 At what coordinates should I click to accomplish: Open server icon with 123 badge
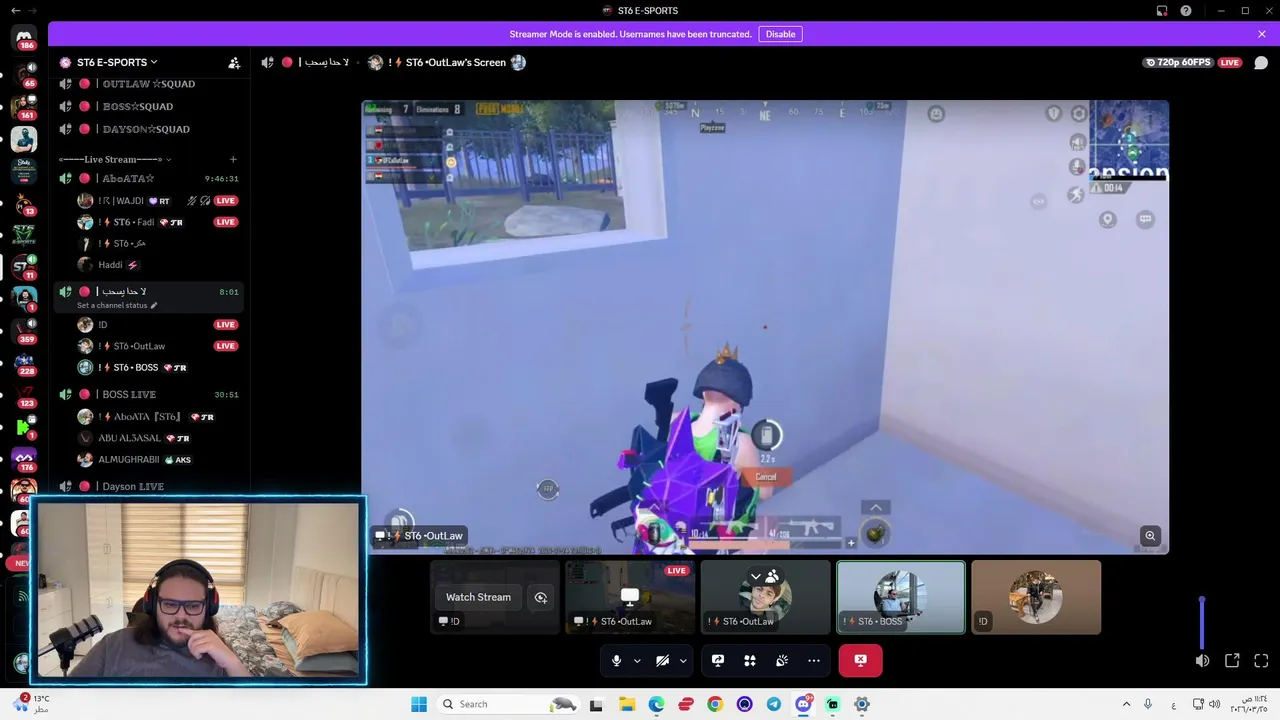[24, 394]
